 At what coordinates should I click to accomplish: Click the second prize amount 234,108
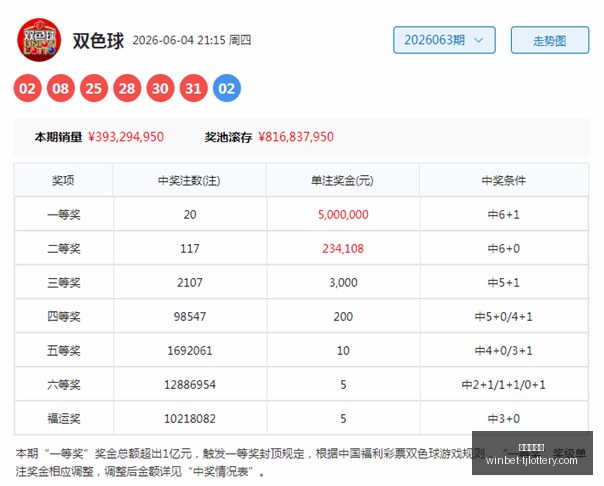click(x=343, y=248)
